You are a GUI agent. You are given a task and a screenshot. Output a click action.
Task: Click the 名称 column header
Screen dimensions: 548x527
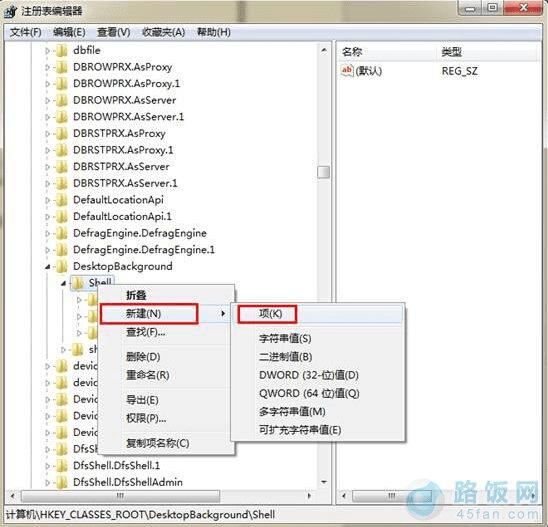pos(352,52)
